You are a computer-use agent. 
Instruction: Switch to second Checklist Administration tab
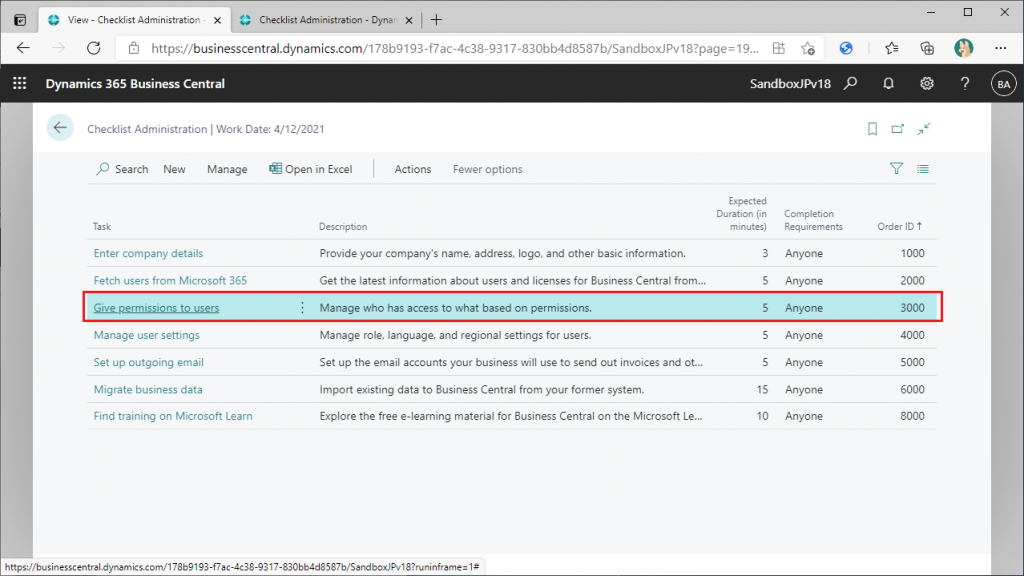(327, 20)
